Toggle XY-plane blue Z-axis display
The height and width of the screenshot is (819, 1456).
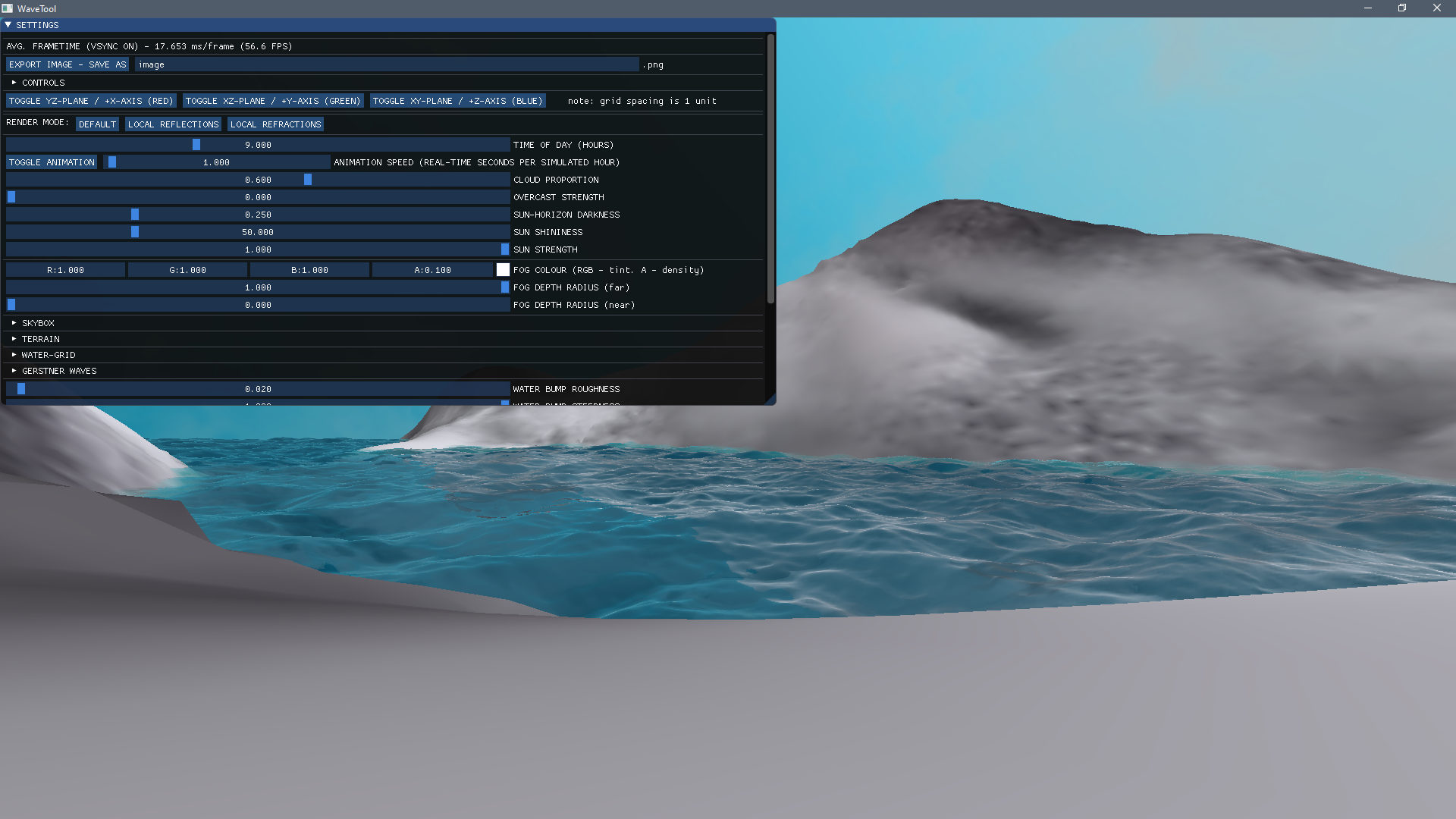(x=457, y=101)
